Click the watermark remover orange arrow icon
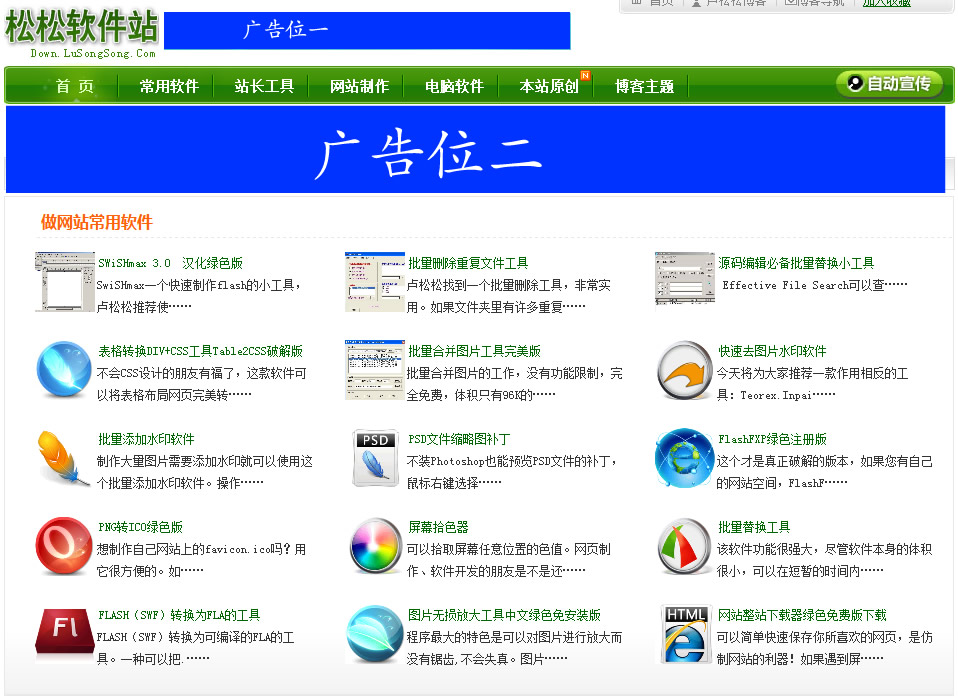This screenshot has width=958, height=698. click(684, 370)
